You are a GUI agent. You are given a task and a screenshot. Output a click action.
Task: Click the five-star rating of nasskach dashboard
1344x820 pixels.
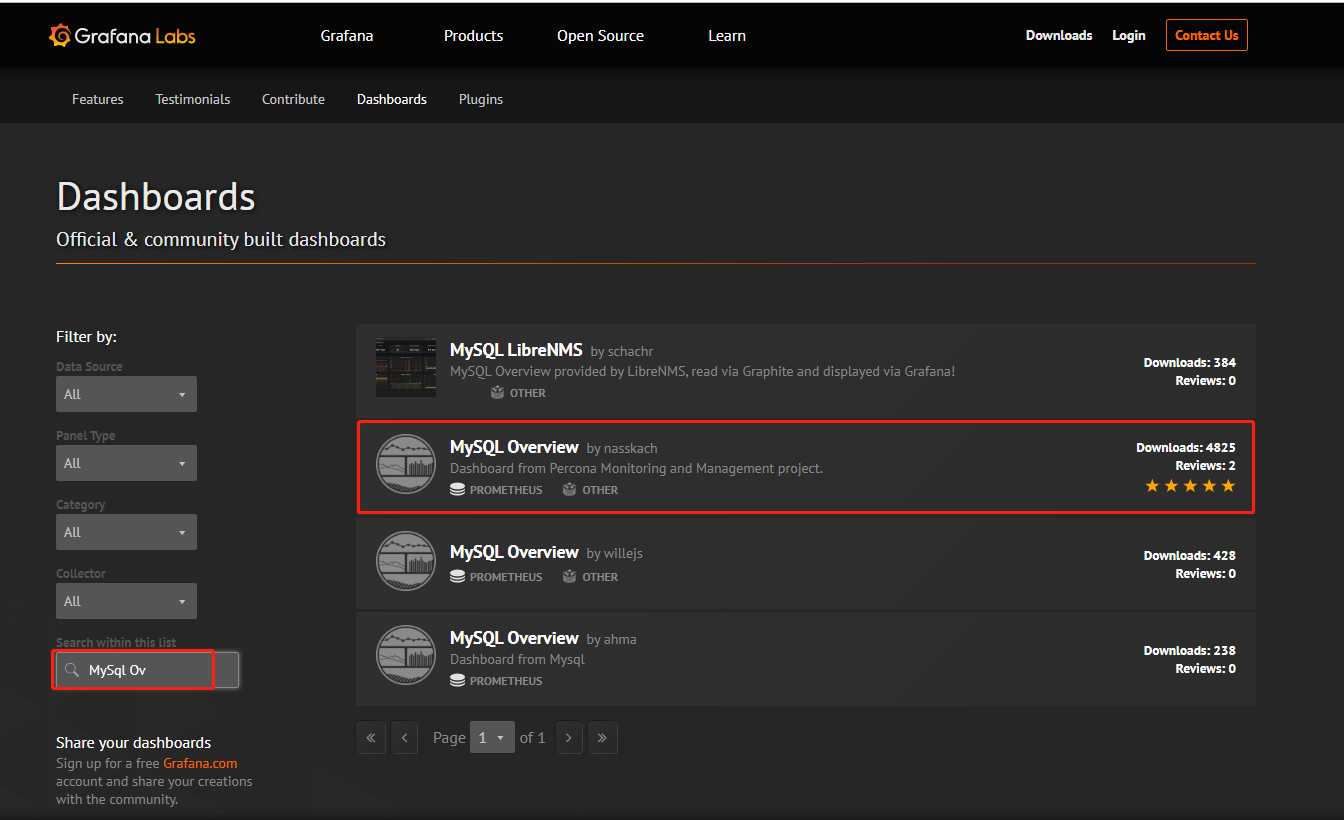[1190, 486]
